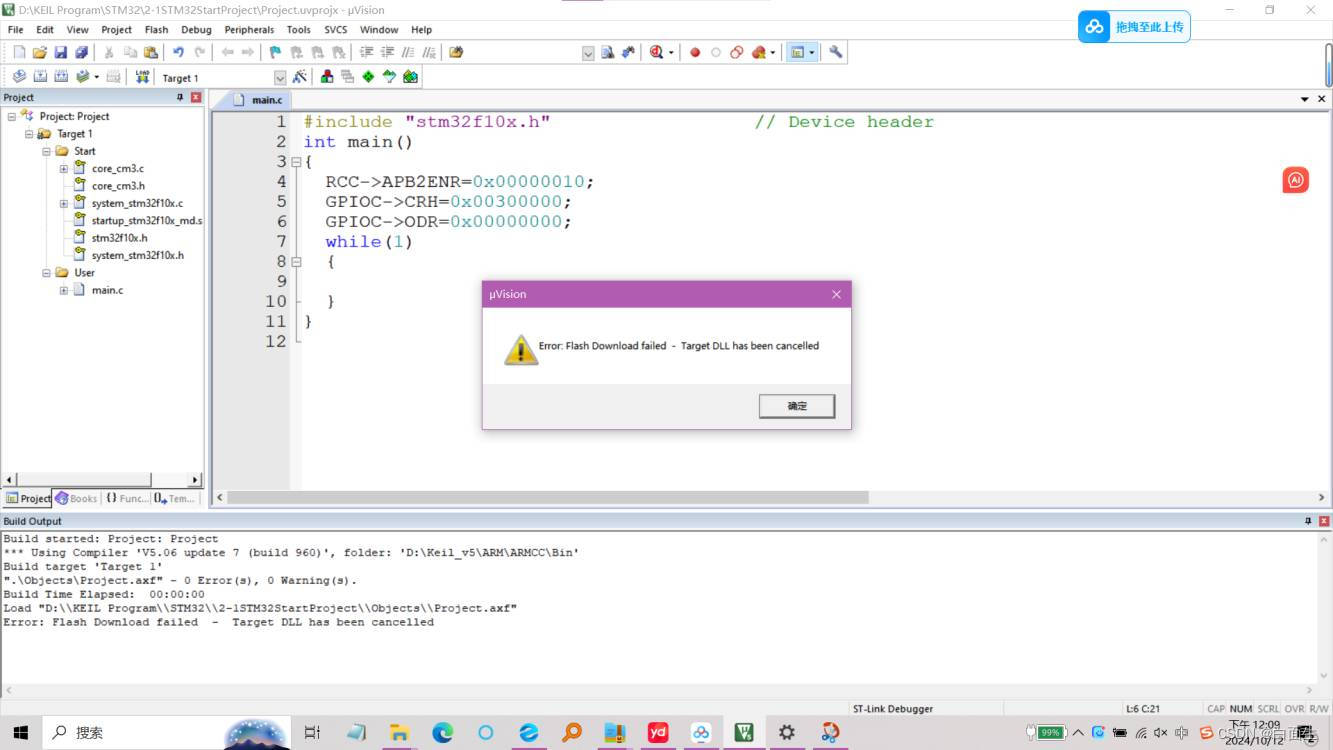The width and height of the screenshot is (1333, 750).
Task: Fold the main function at line 3
Action: click(x=296, y=162)
